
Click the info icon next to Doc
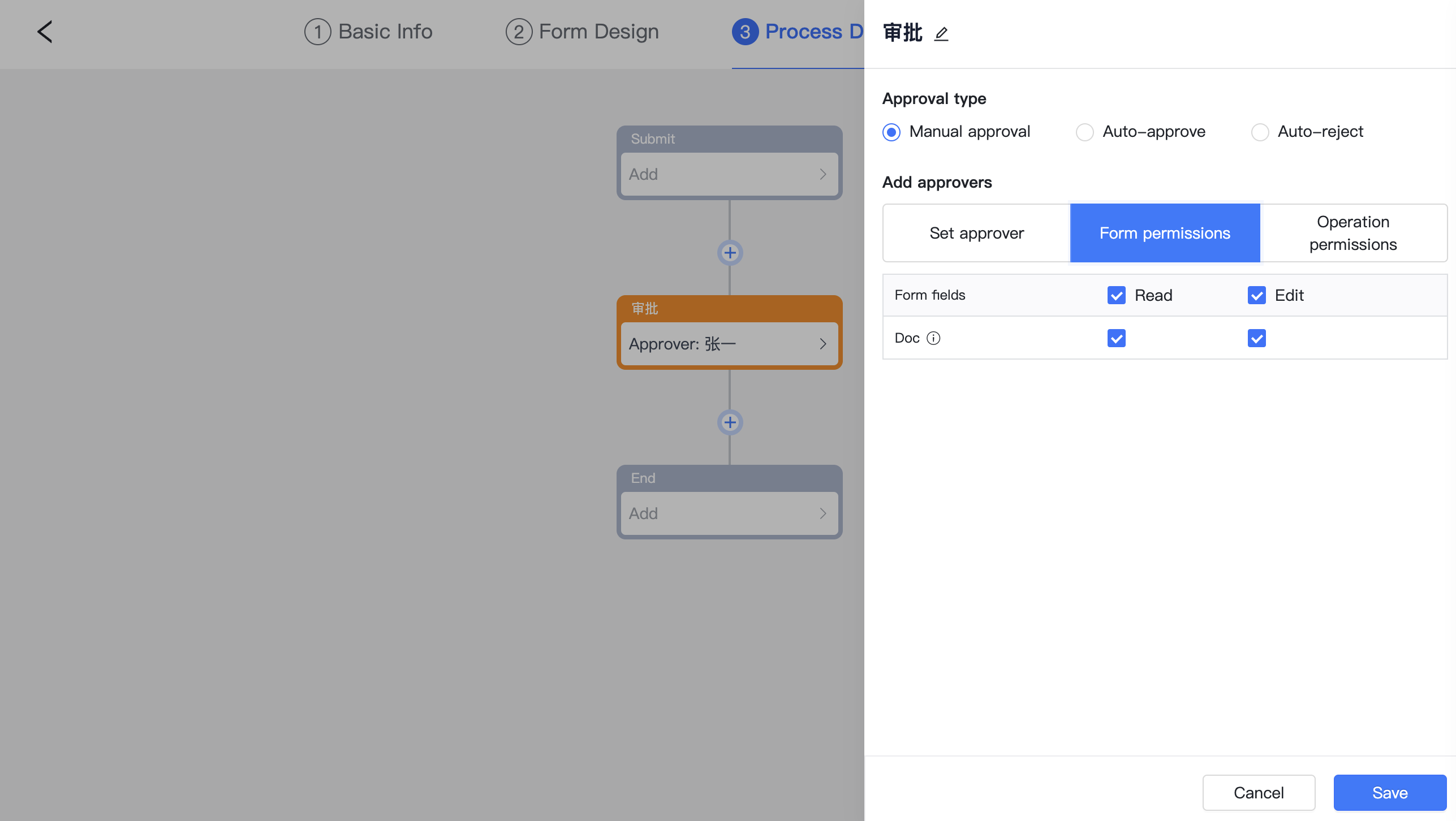(933, 338)
